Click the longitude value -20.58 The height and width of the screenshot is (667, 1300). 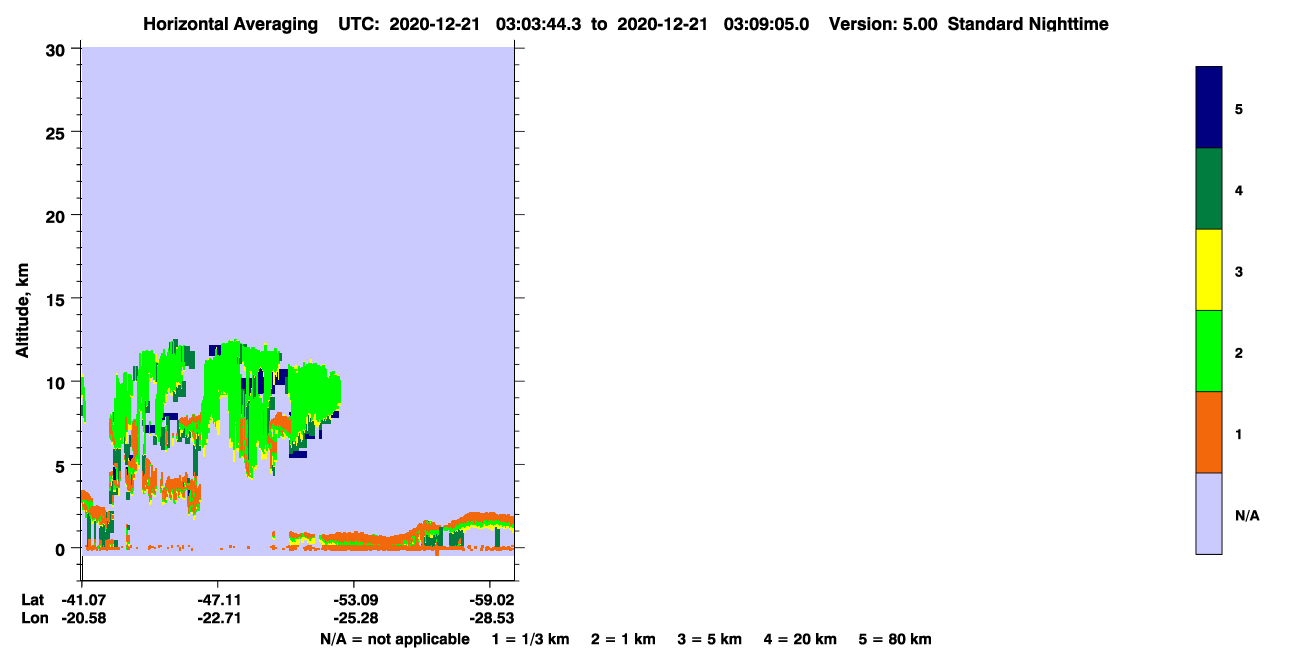click(x=82, y=618)
